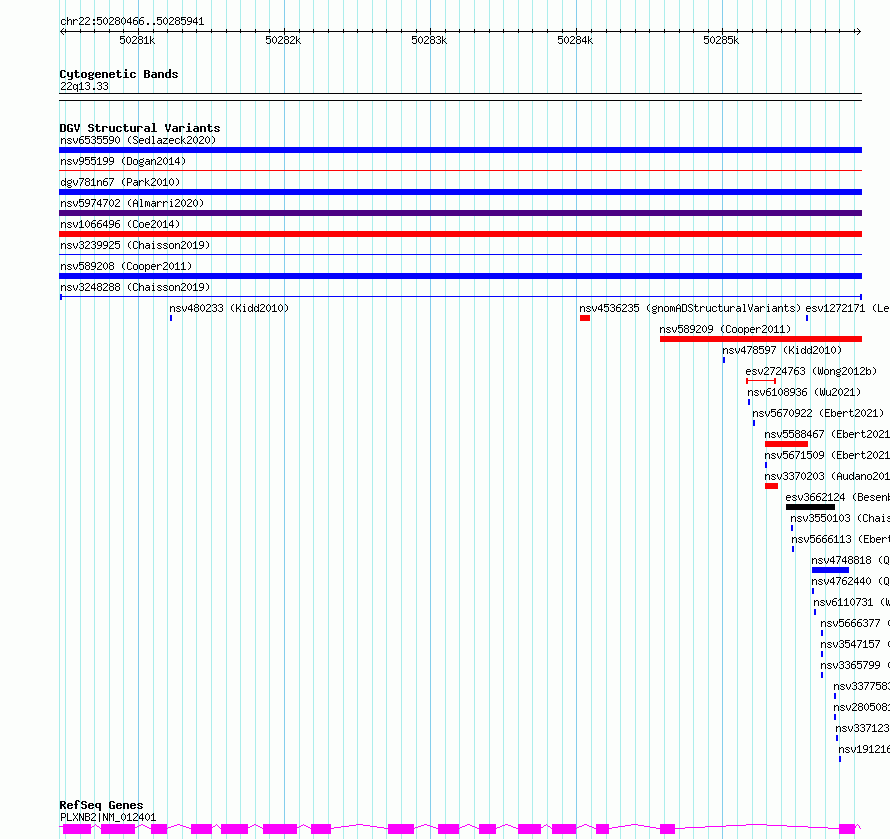Select blue bar under nsv4748818
Image resolution: width=890 pixels, height=839 pixels.
pos(830,570)
